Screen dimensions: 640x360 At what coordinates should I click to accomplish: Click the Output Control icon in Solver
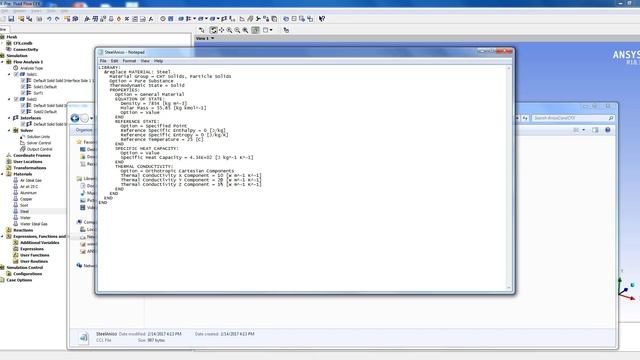[x=22, y=149]
